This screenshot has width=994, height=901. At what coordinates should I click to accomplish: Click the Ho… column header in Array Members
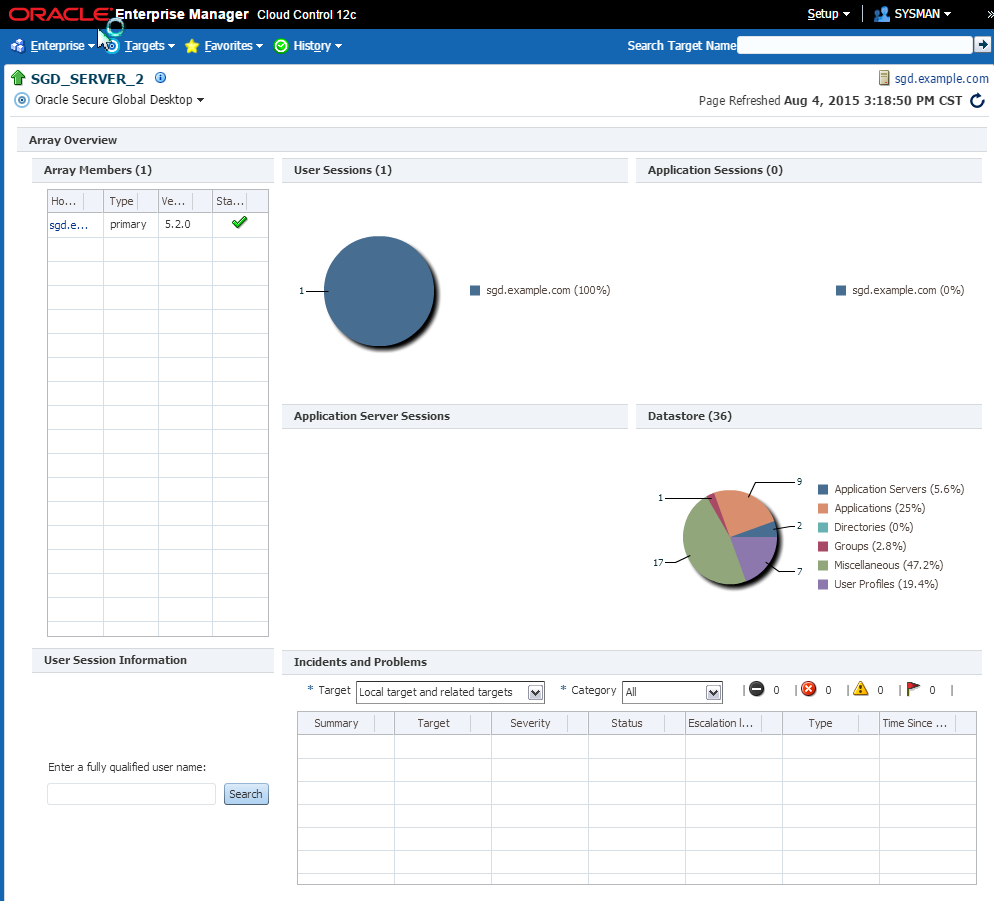click(75, 201)
